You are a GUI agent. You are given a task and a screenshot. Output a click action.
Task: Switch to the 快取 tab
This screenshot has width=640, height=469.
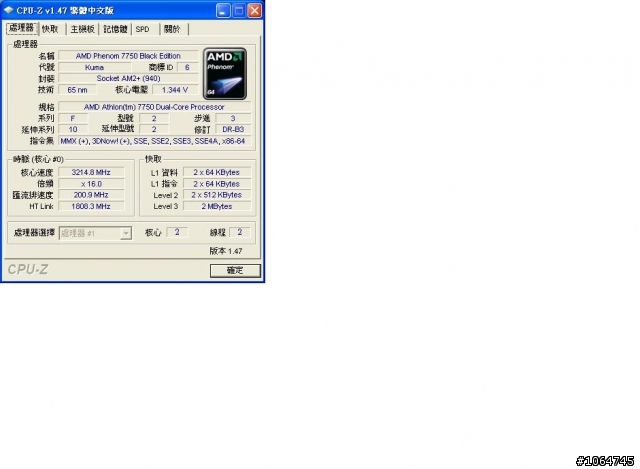pos(51,29)
